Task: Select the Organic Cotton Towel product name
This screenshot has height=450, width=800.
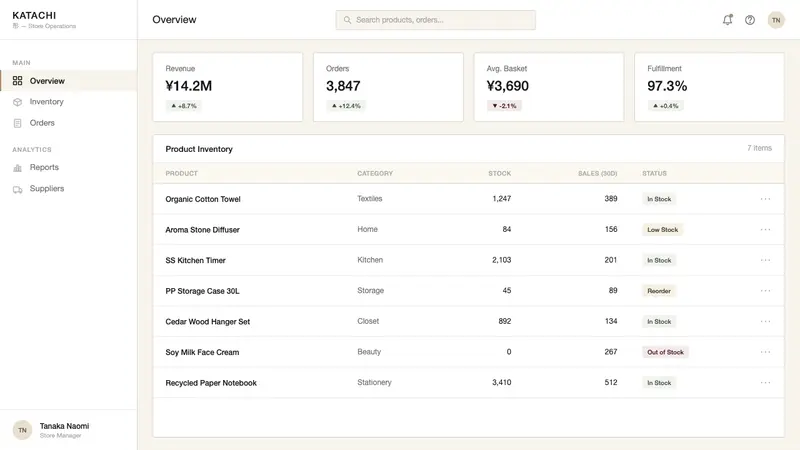Action: 203,199
